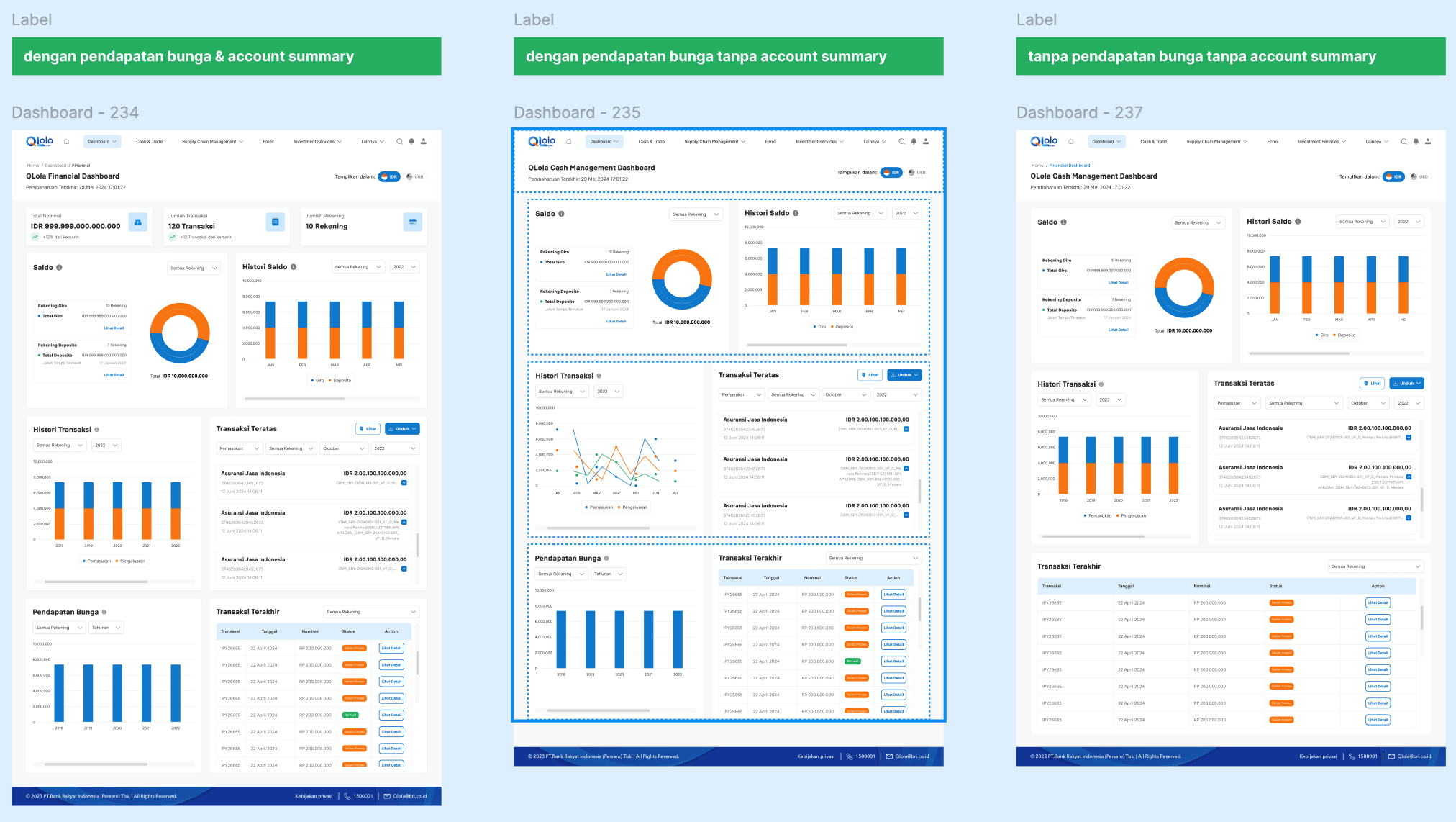Click Unduh button in Dashboard 234
Screen dimensions: 1456x822
pos(402,429)
